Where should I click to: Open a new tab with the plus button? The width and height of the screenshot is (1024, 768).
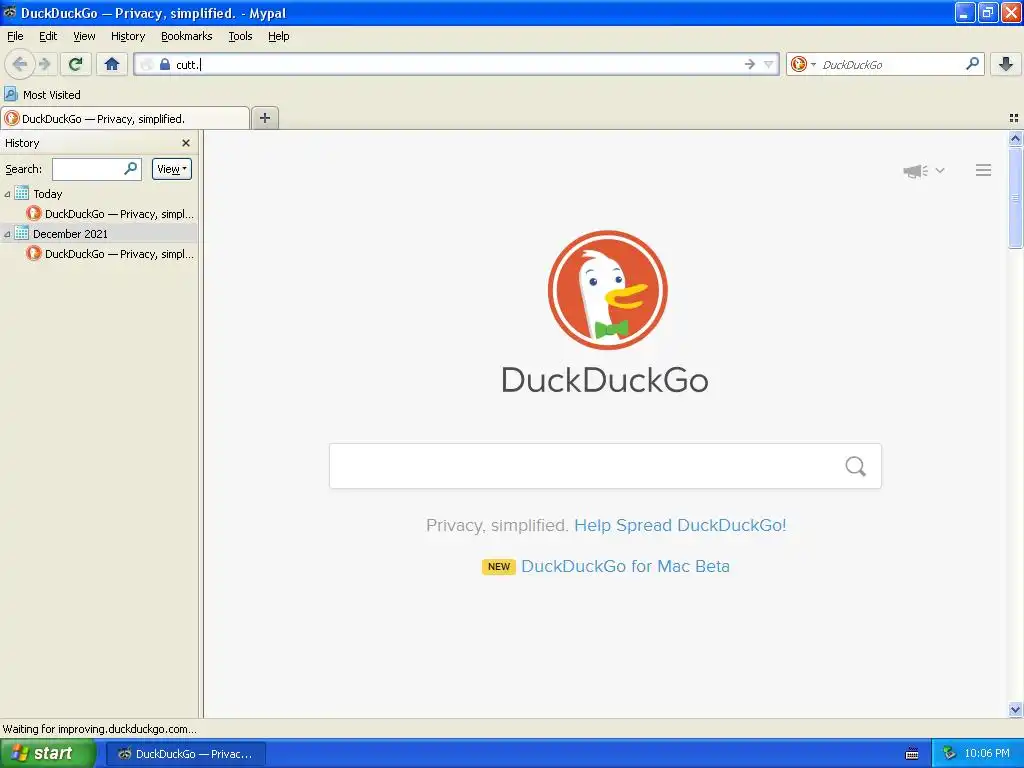(x=265, y=118)
